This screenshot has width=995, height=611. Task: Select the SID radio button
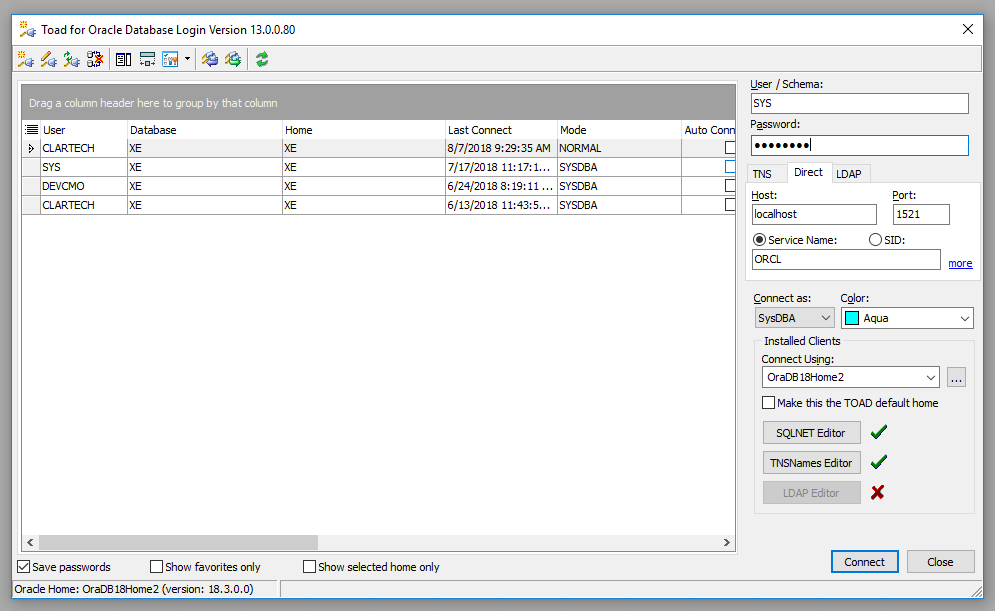875,240
